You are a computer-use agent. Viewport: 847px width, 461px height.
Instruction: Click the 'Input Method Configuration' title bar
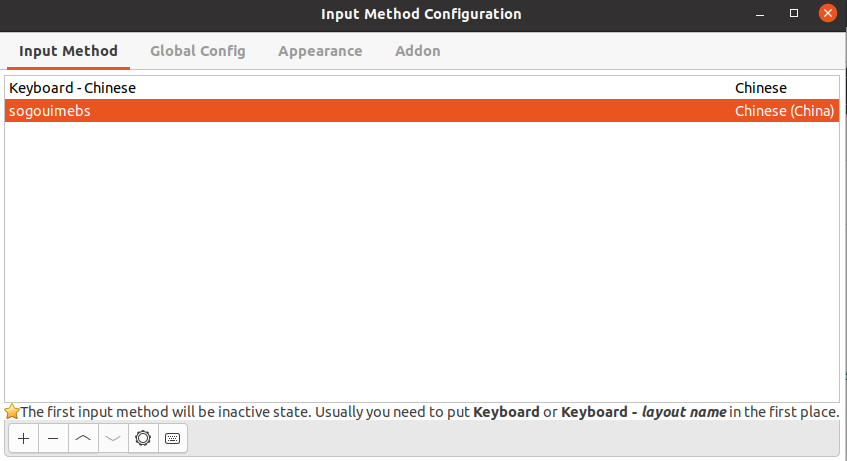click(x=421, y=14)
